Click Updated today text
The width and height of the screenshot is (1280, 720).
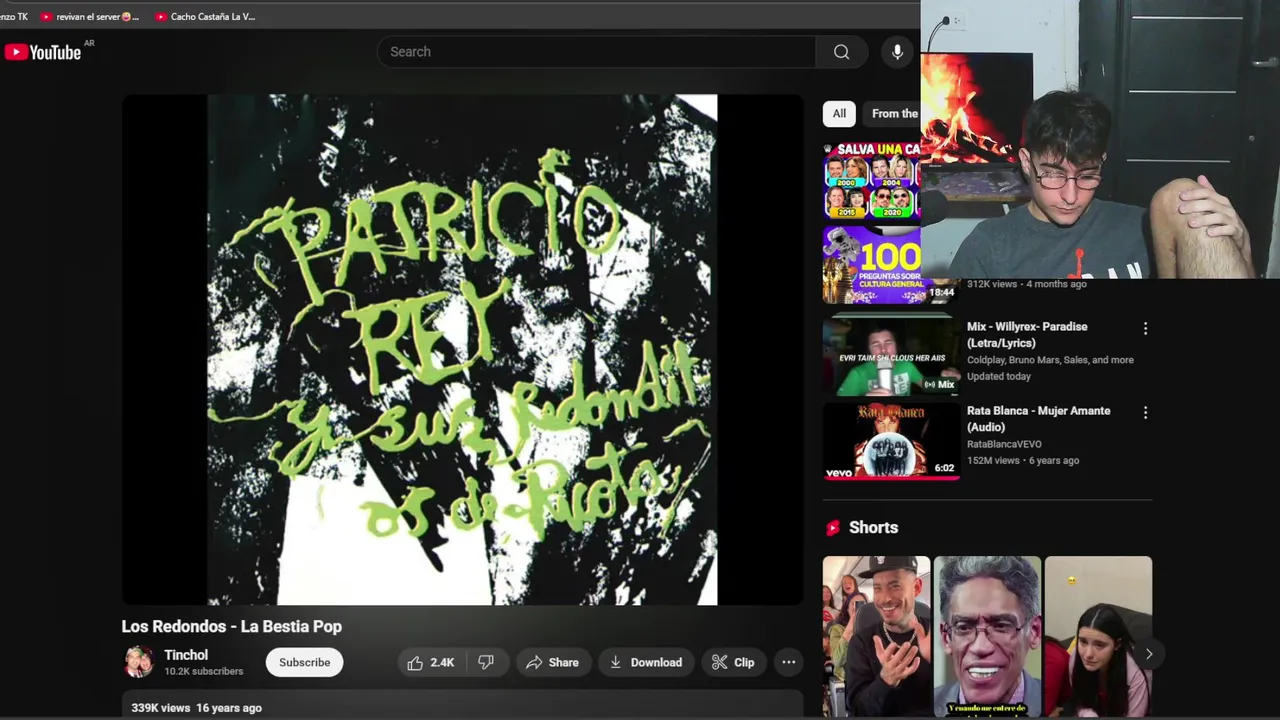point(999,377)
